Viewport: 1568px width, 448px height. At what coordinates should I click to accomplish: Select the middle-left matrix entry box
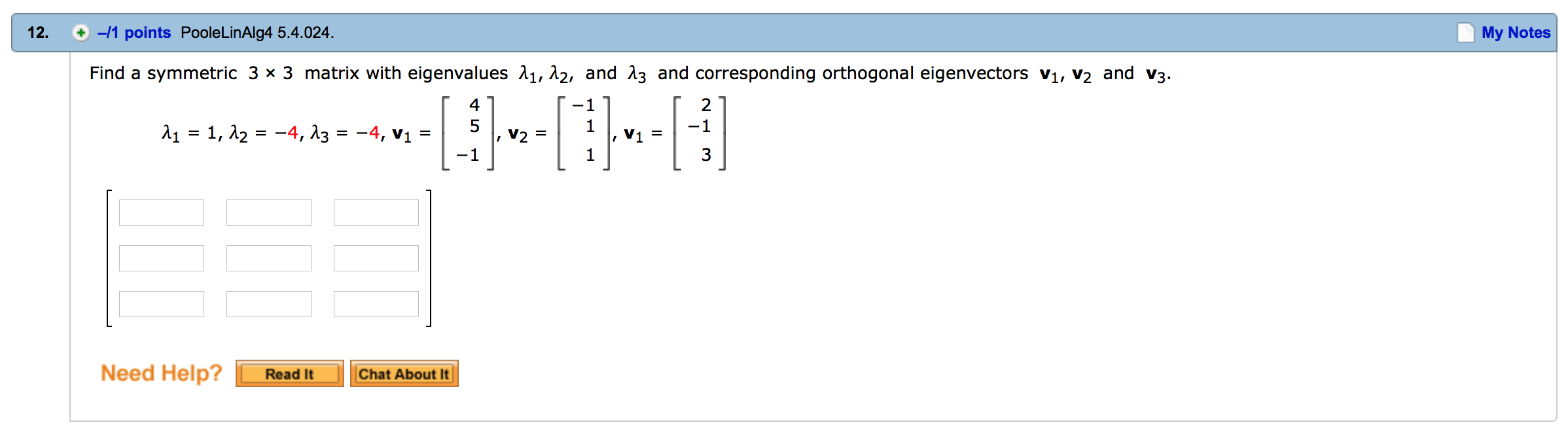coord(162,257)
